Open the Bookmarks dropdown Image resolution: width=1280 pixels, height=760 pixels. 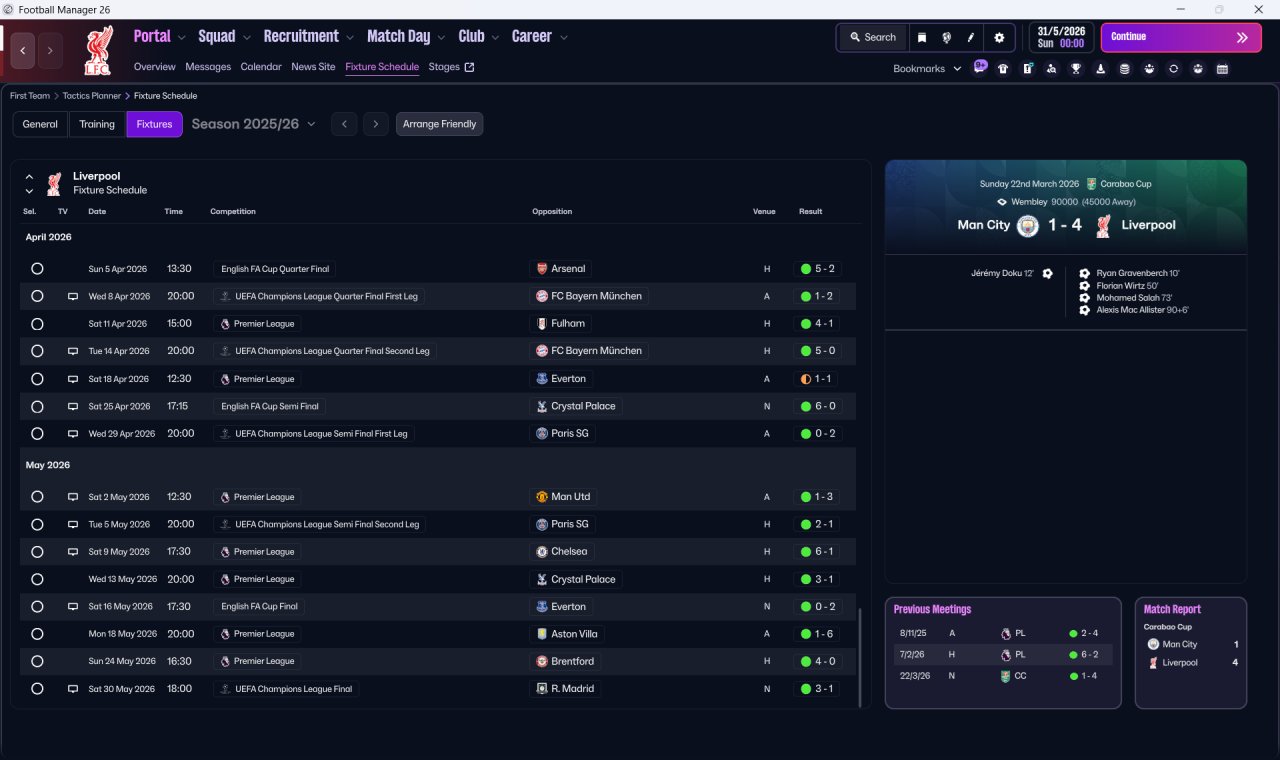click(x=927, y=69)
